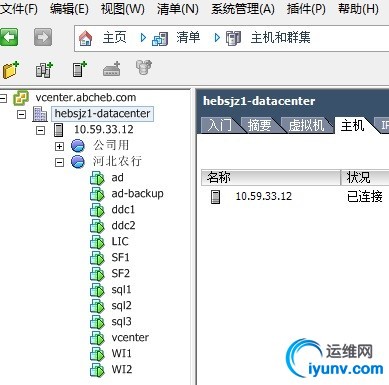Go to 清单 in breadcrumb
Viewport: 389px width, 385px height.
(x=188, y=37)
